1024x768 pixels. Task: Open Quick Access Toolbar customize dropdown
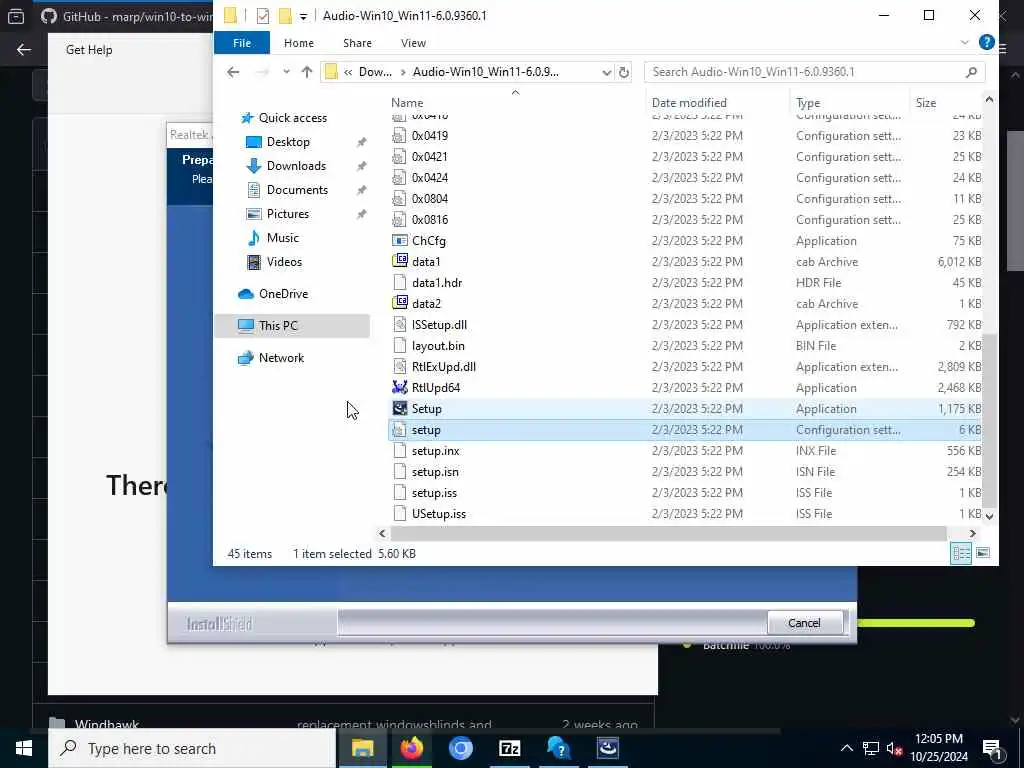click(x=303, y=16)
